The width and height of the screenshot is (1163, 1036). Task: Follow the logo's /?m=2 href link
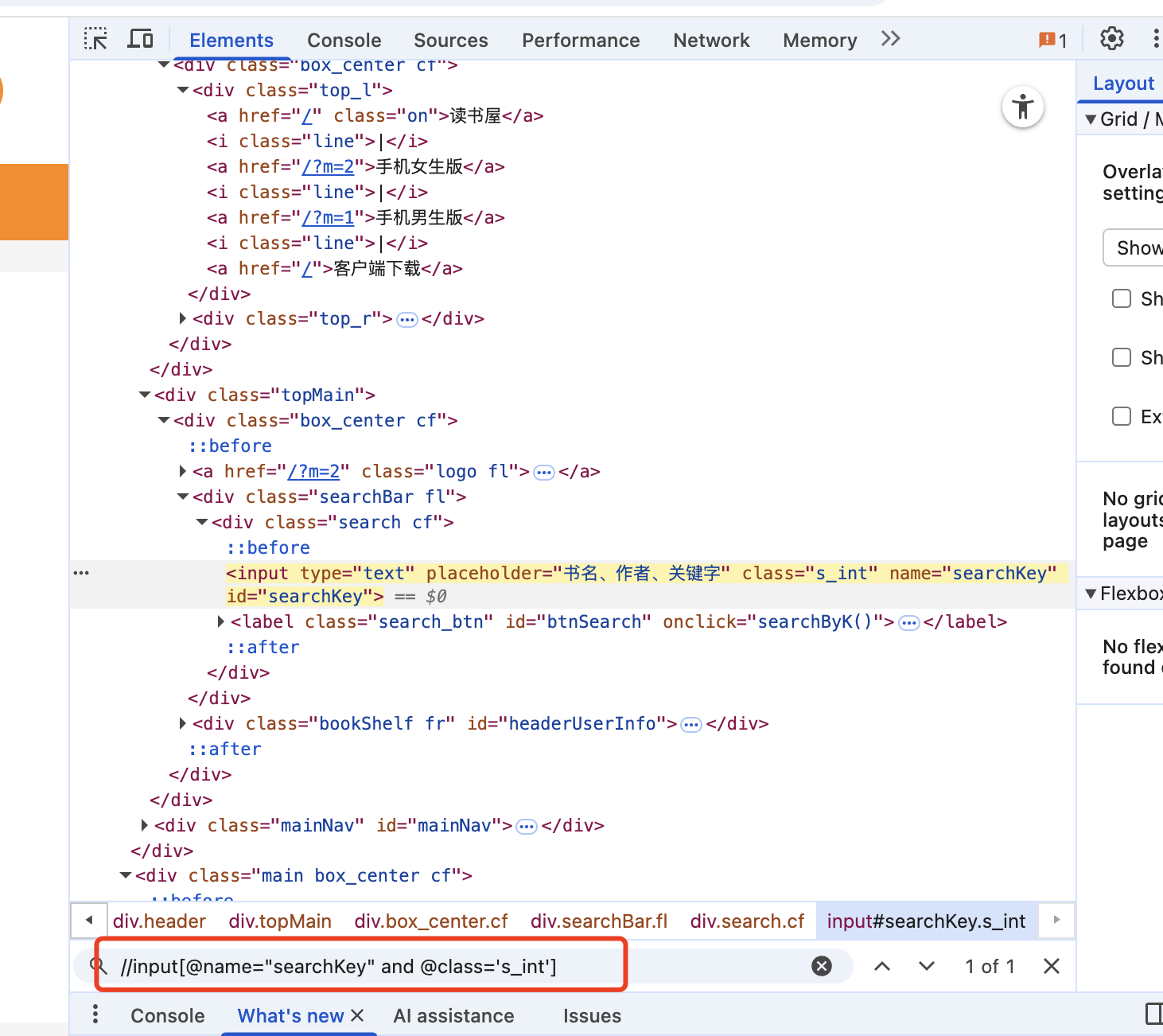point(313,472)
